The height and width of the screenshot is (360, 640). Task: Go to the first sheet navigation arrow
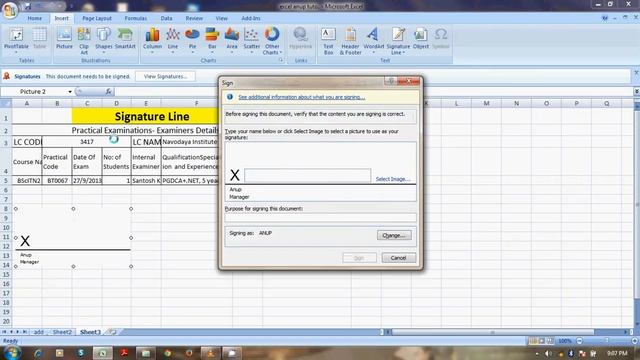tap(4, 332)
